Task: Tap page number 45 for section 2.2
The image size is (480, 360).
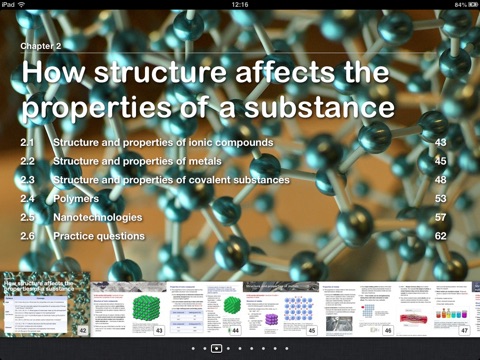Action: [x=440, y=161]
